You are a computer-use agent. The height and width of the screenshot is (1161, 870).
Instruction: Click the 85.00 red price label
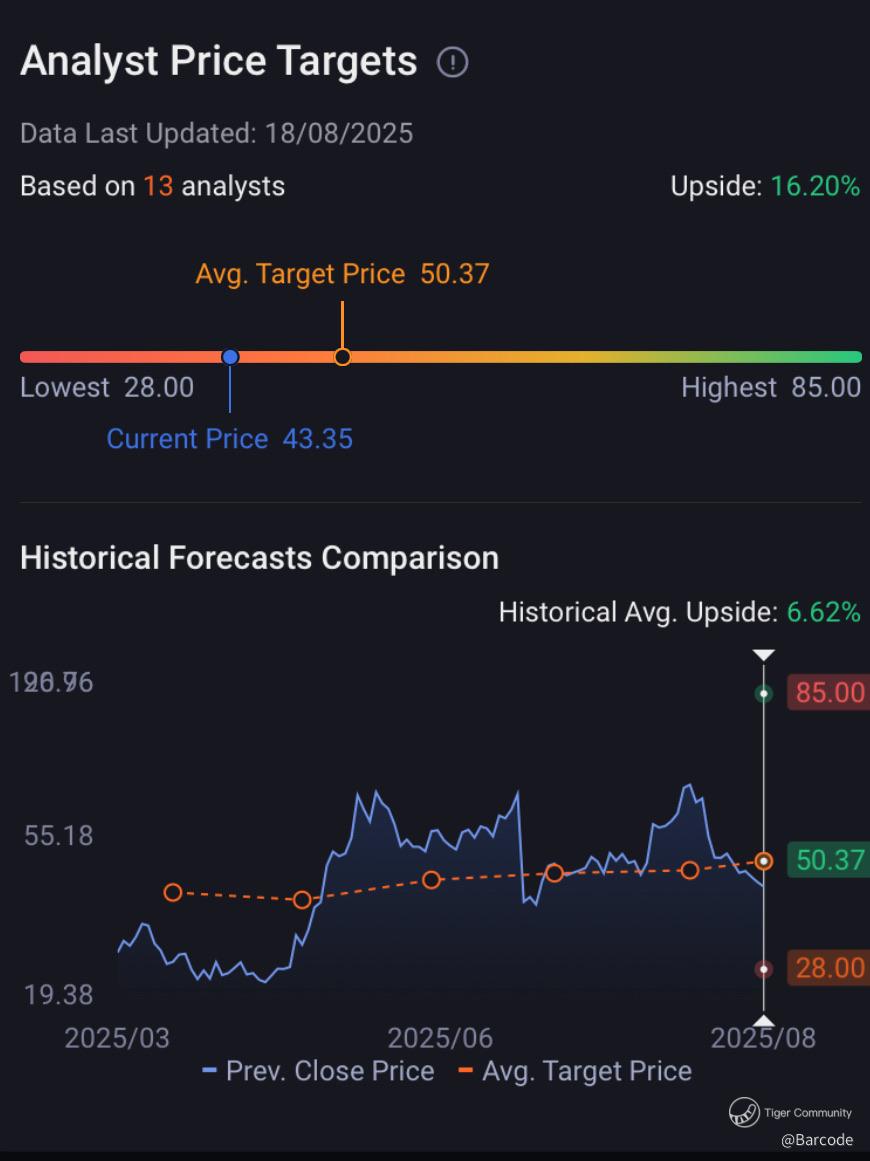point(829,693)
